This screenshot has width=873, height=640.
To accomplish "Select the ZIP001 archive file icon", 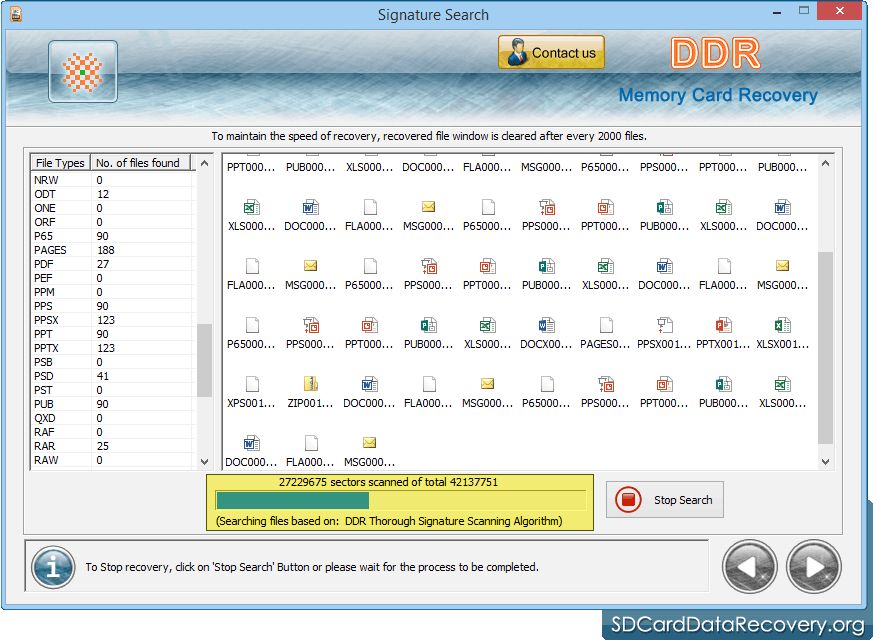I will (x=310, y=384).
